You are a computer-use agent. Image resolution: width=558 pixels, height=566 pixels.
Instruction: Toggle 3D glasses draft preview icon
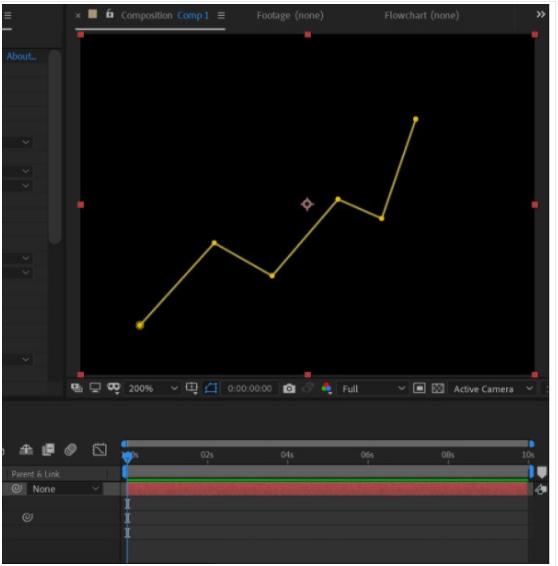tap(114, 388)
